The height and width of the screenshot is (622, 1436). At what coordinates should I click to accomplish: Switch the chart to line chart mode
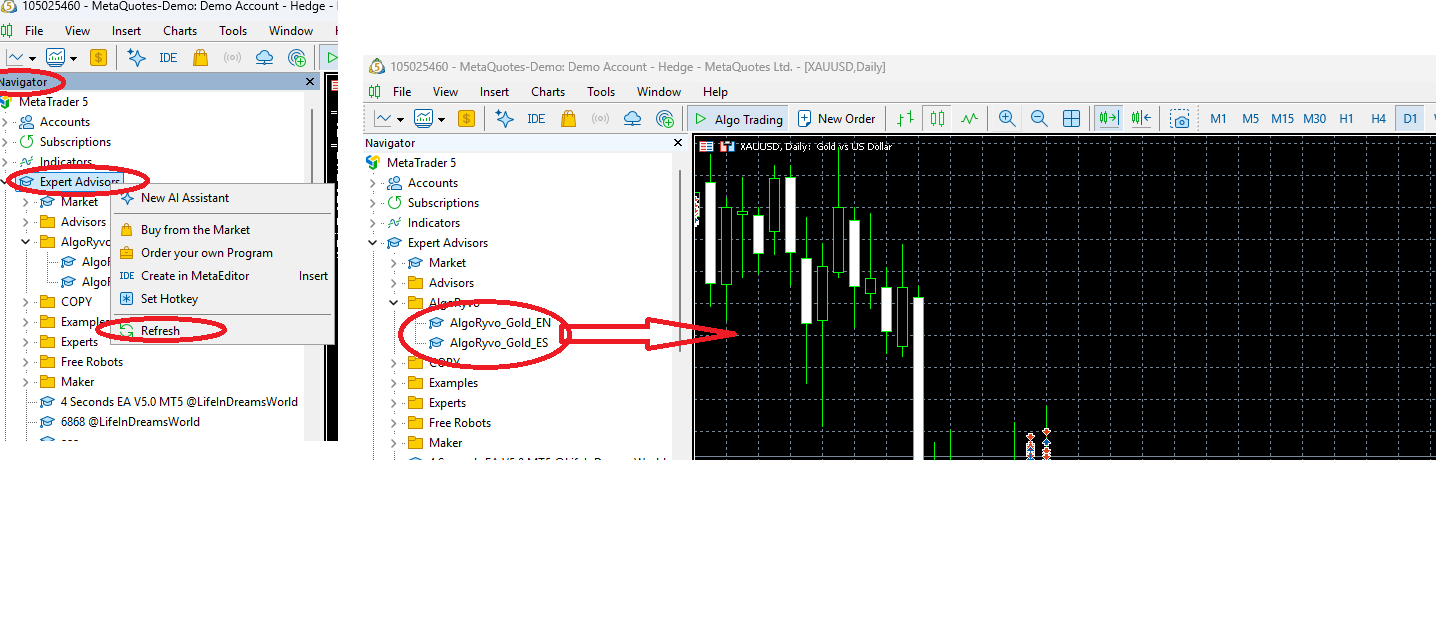point(969,118)
